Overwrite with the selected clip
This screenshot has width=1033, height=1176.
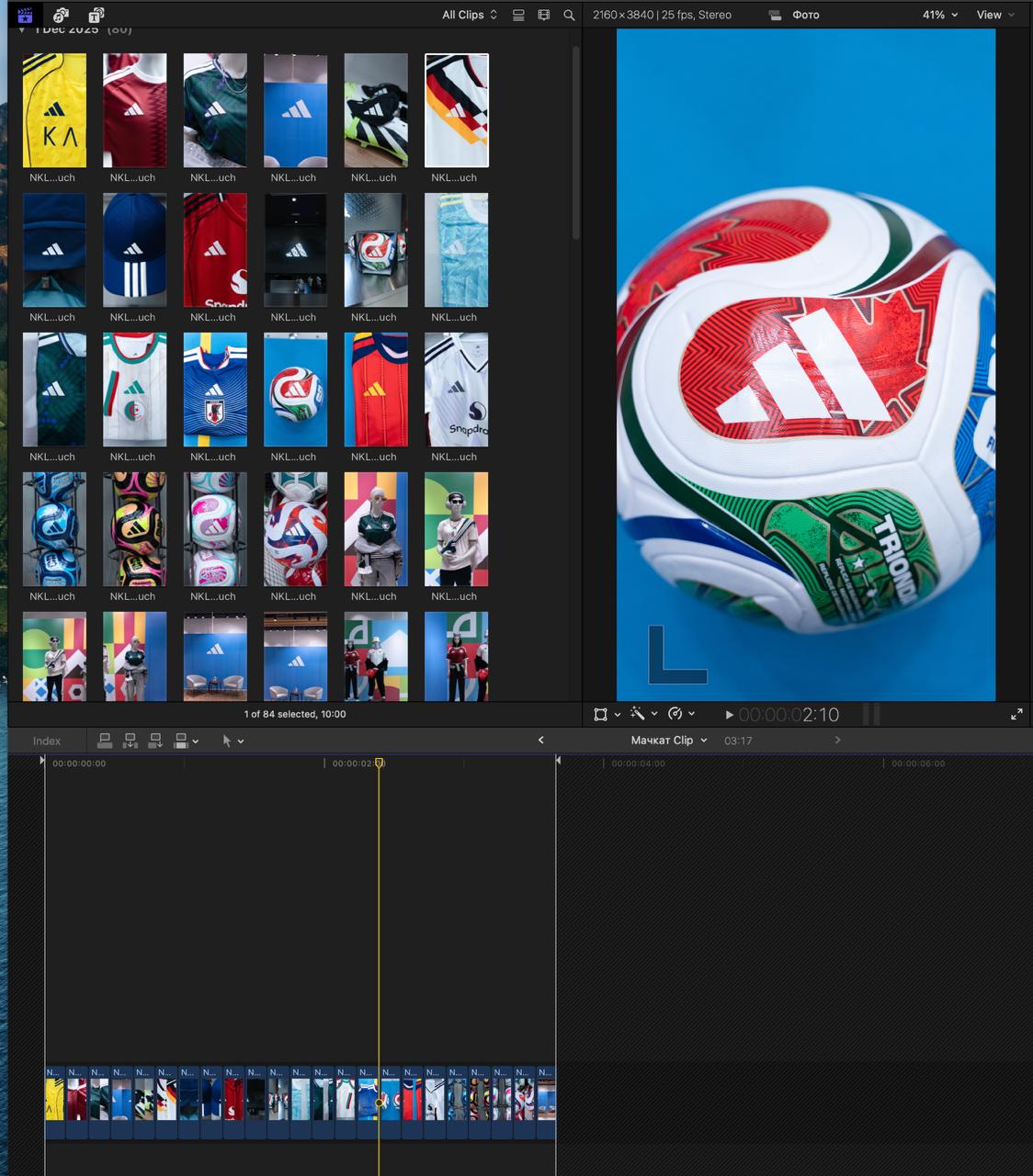[181, 741]
